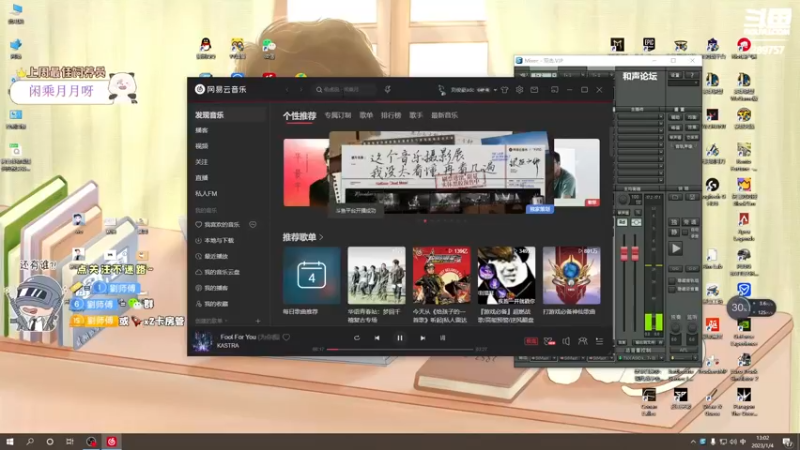Open the red soldier playlist cover
The height and width of the screenshot is (450, 800).
[441, 276]
